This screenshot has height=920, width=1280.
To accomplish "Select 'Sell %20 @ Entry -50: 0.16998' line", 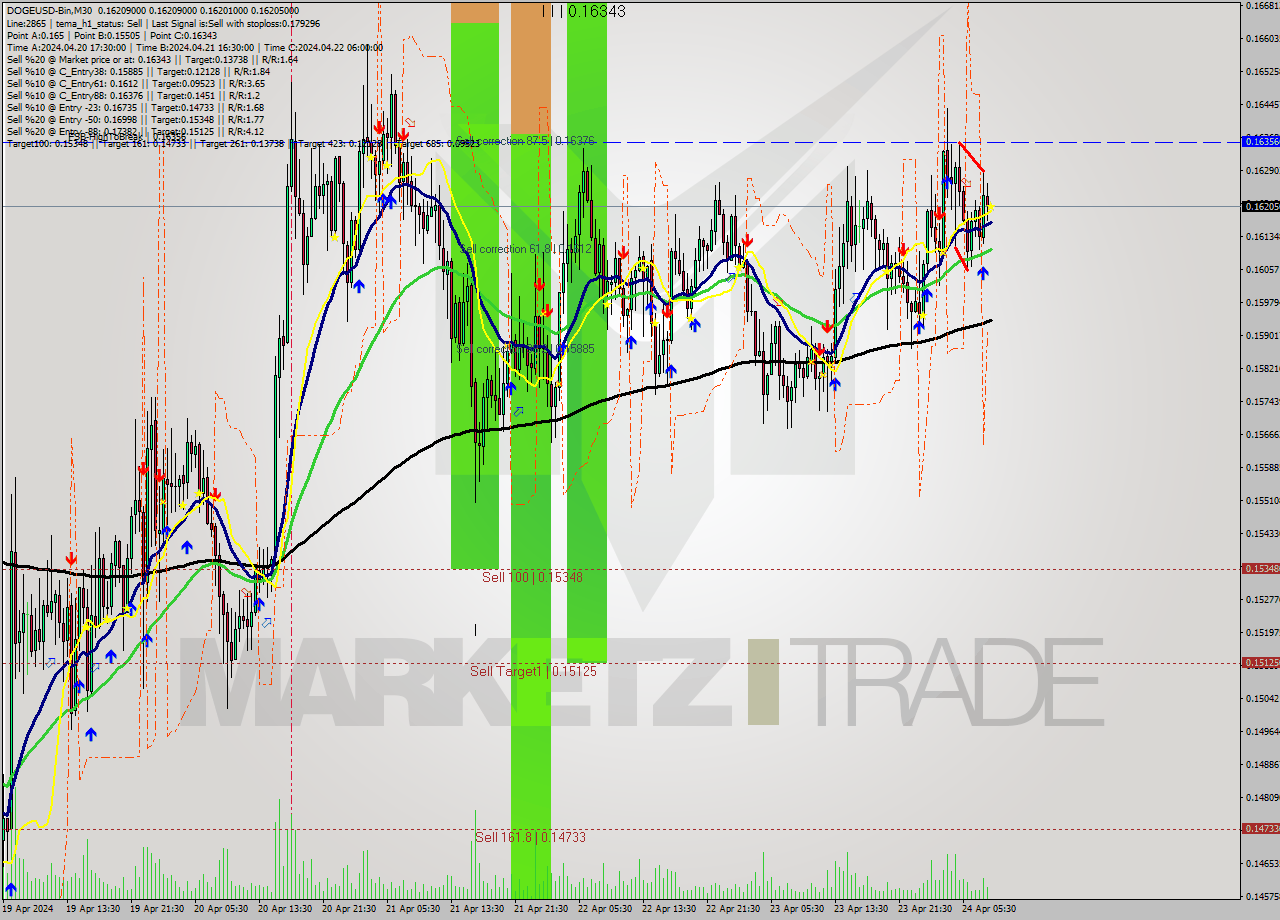I will pos(135,119).
